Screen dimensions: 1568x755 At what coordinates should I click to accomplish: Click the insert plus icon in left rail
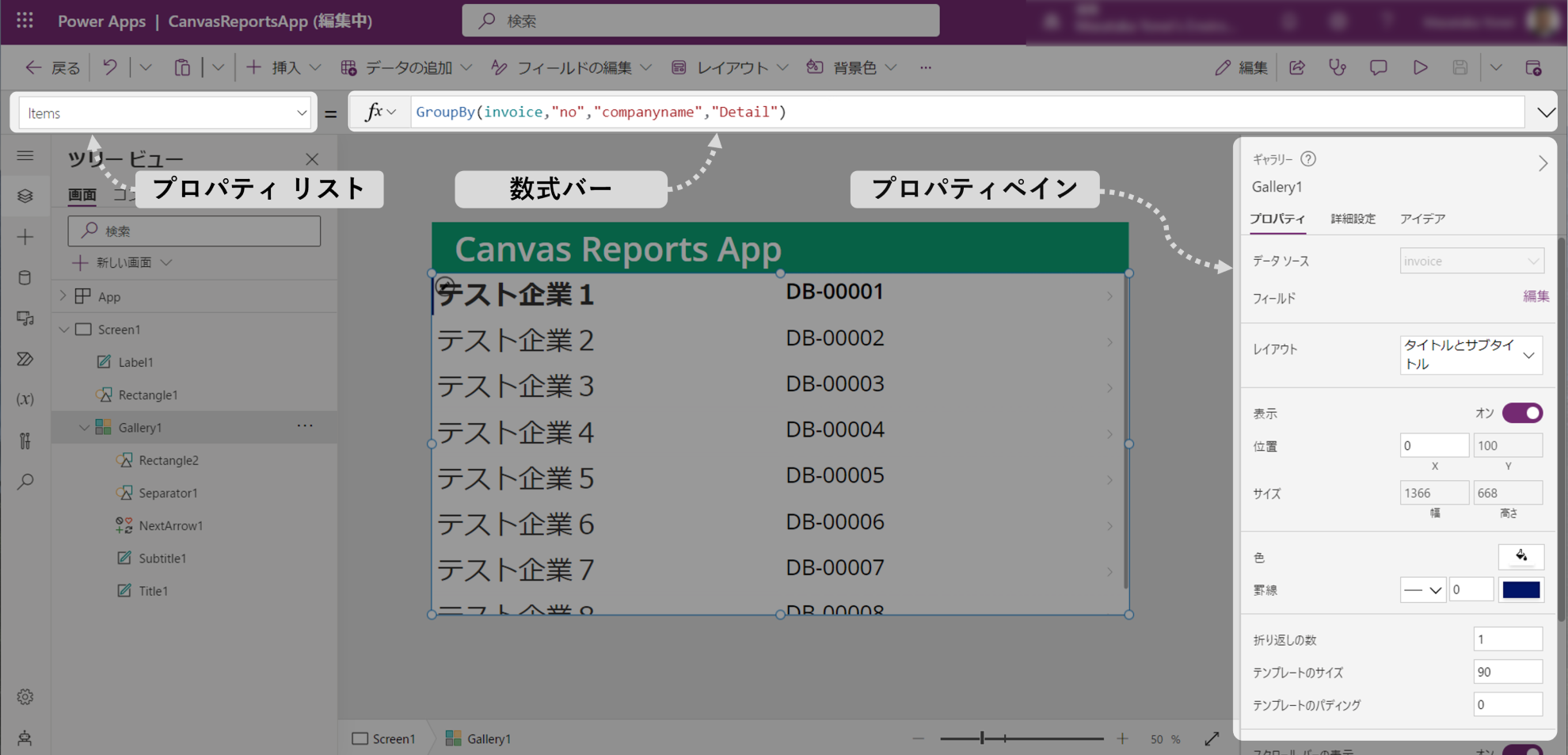pos(25,237)
